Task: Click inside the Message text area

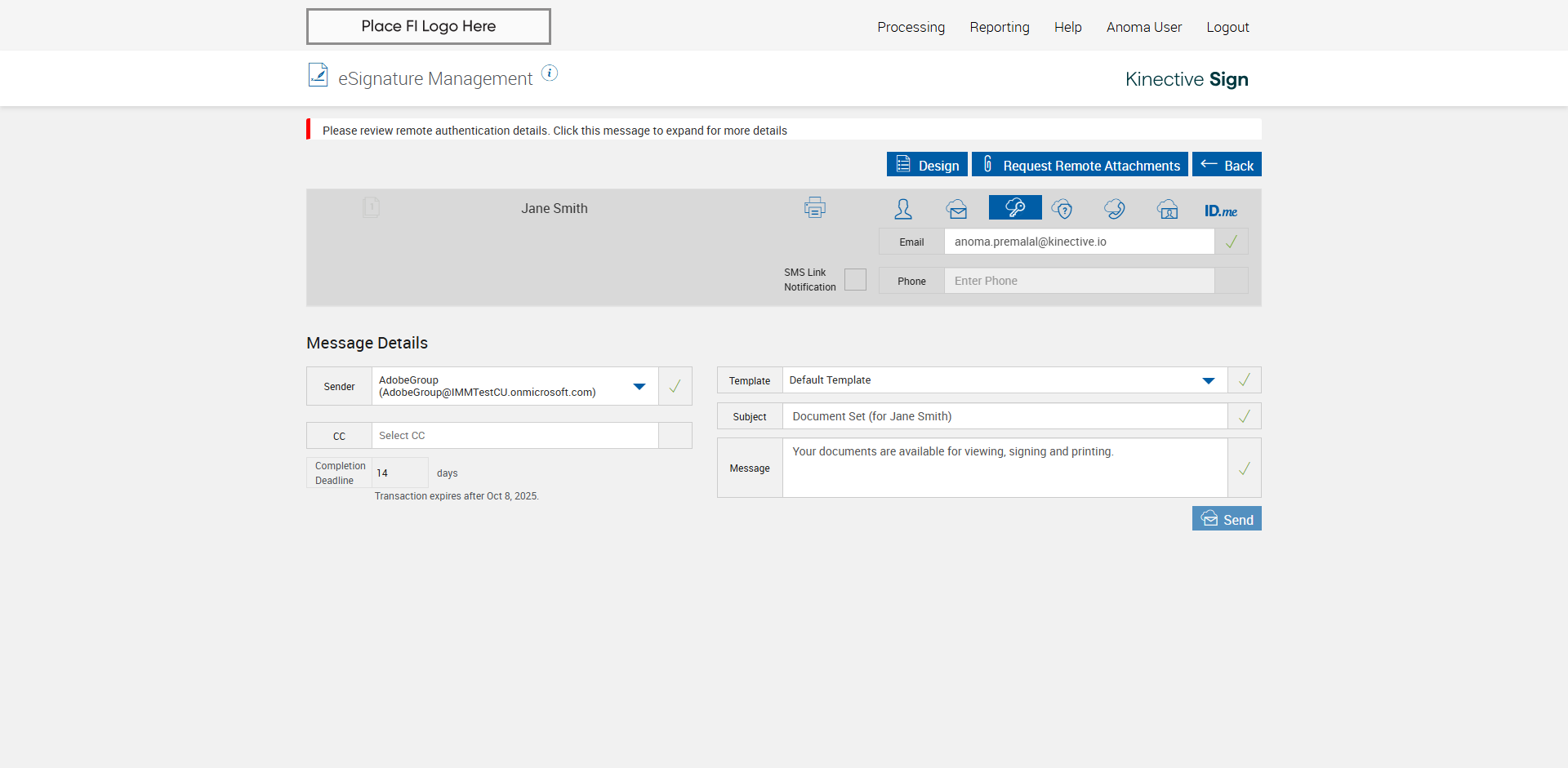Action: tap(1005, 468)
